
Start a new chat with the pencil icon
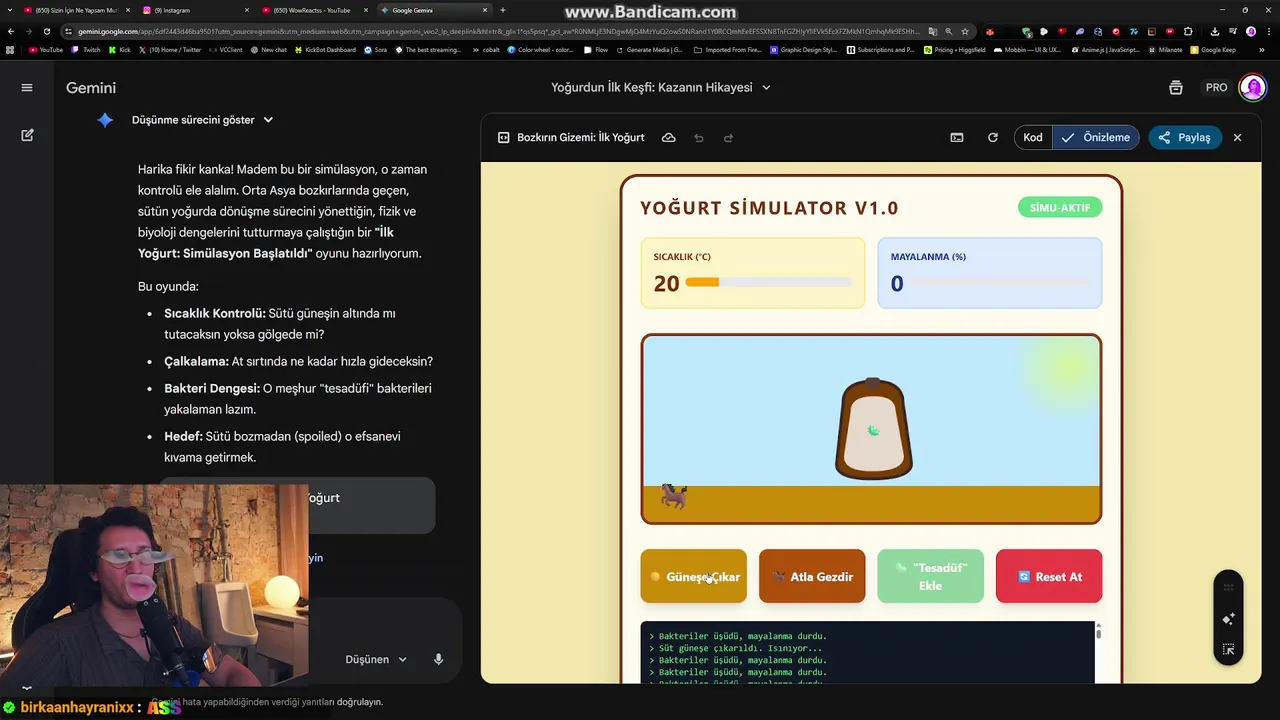[x=27, y=135]
